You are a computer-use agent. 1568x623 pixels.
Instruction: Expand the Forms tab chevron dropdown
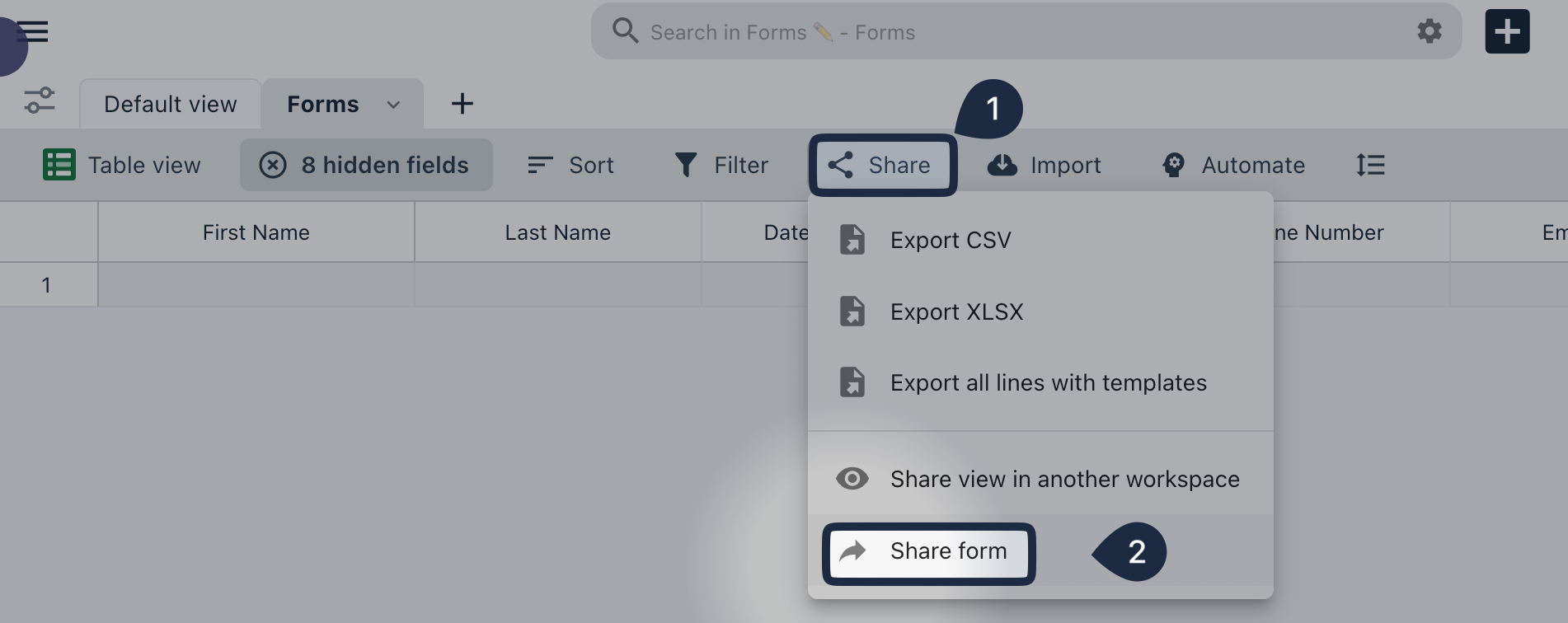click(393, 105)
